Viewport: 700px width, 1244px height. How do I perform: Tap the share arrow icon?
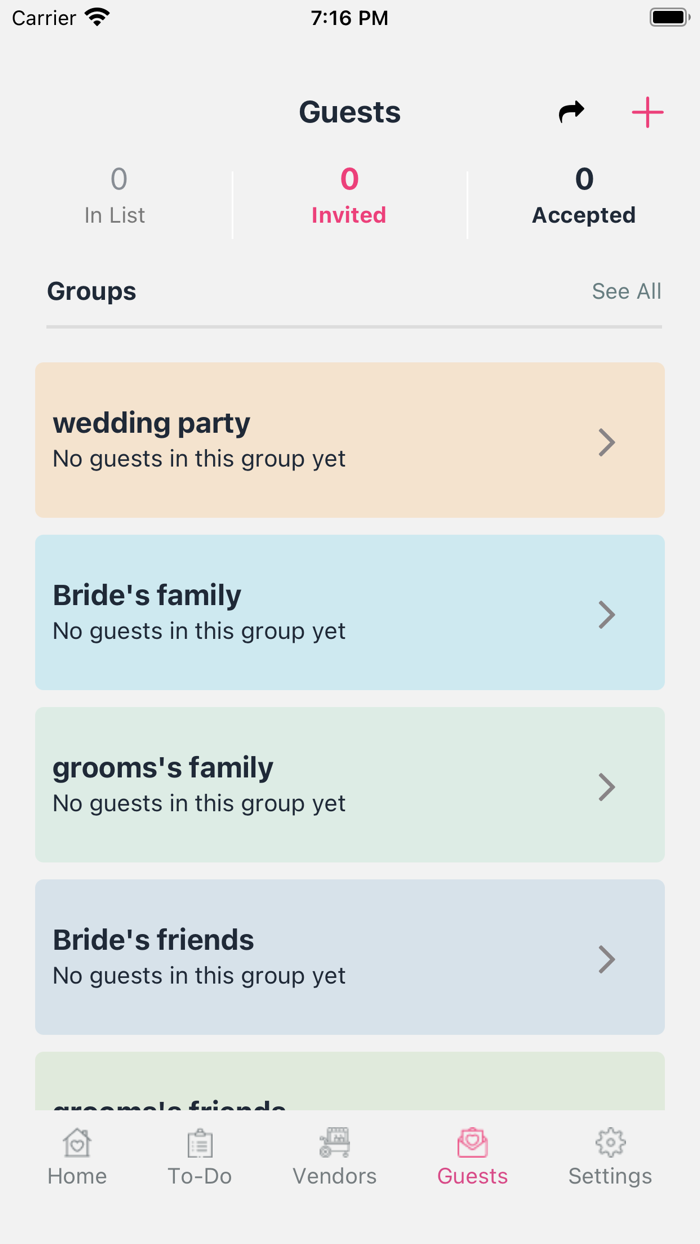(x=570, y=113)
